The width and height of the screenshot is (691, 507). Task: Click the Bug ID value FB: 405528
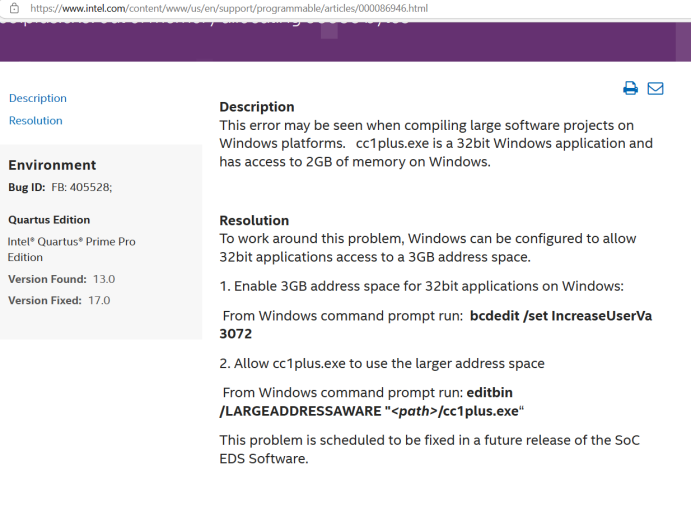coord(82,187)
